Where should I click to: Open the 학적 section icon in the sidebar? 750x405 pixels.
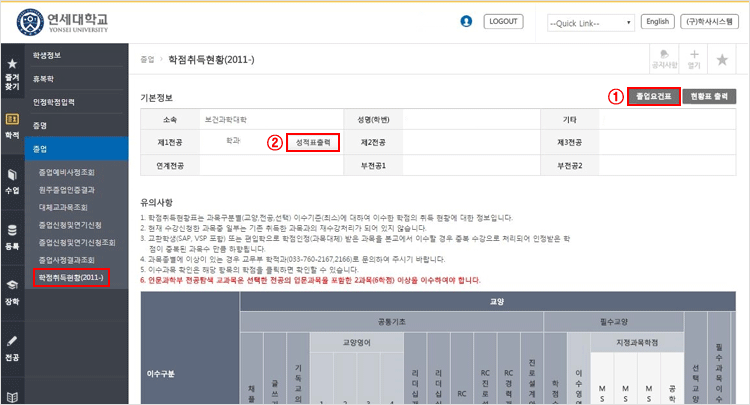coord(12,126)
